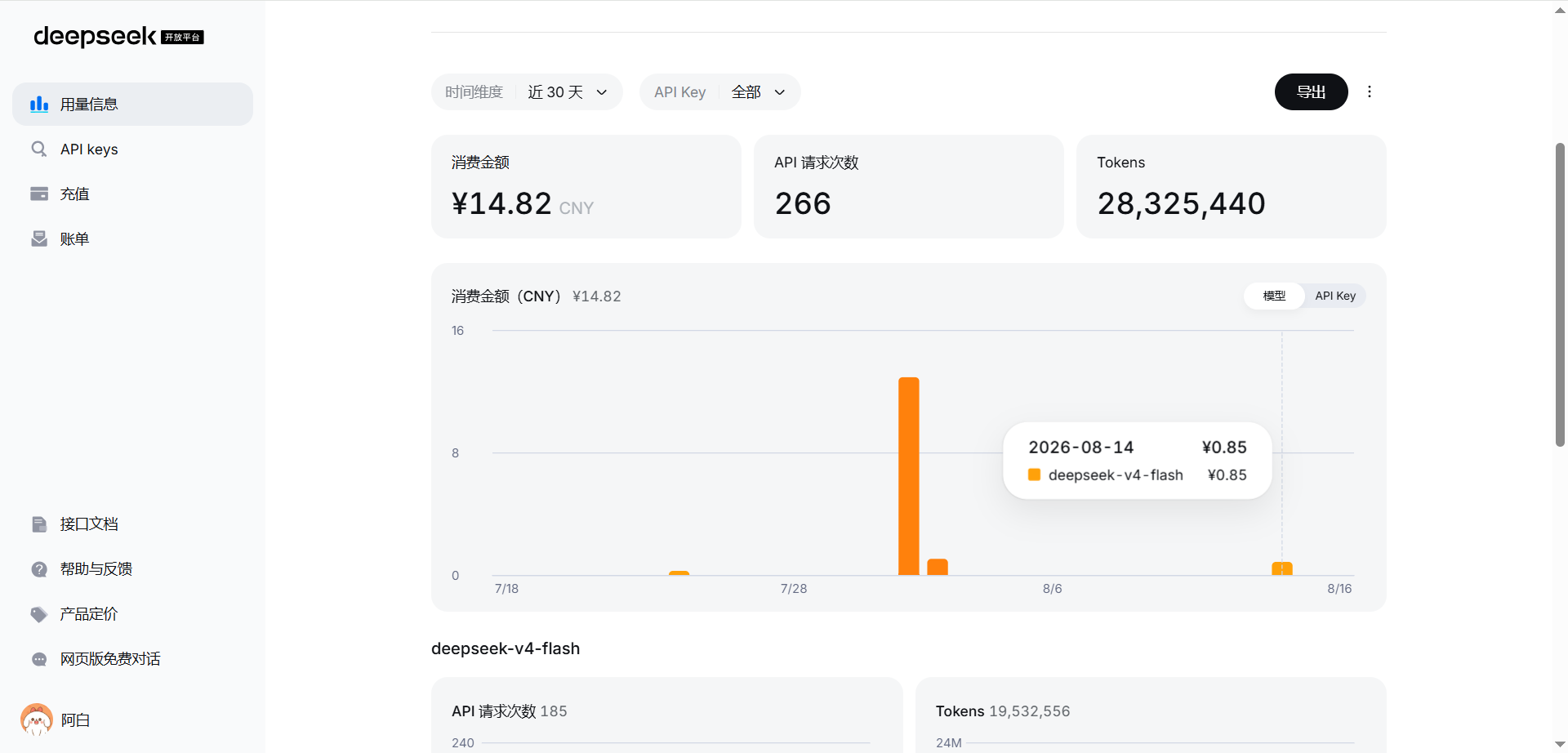Open the 用量信息 usage page
The height and width of the screenshot is (753, 1568).
point(132,104)
